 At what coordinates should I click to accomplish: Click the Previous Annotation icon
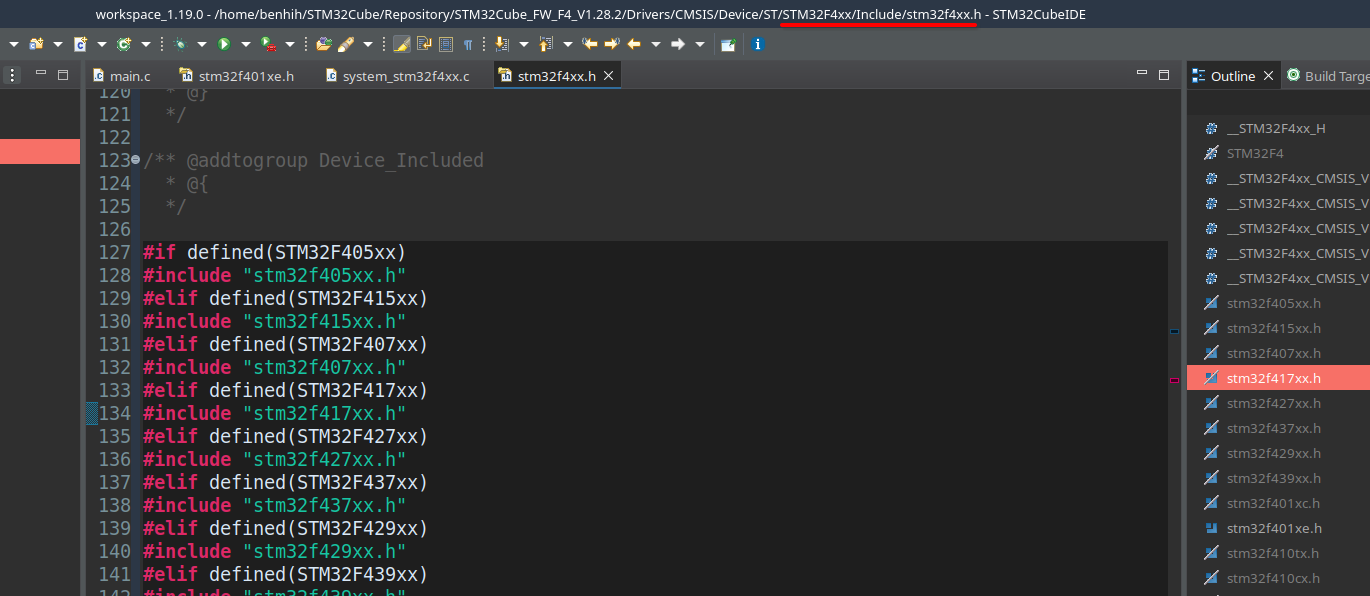tap(545, 44)
